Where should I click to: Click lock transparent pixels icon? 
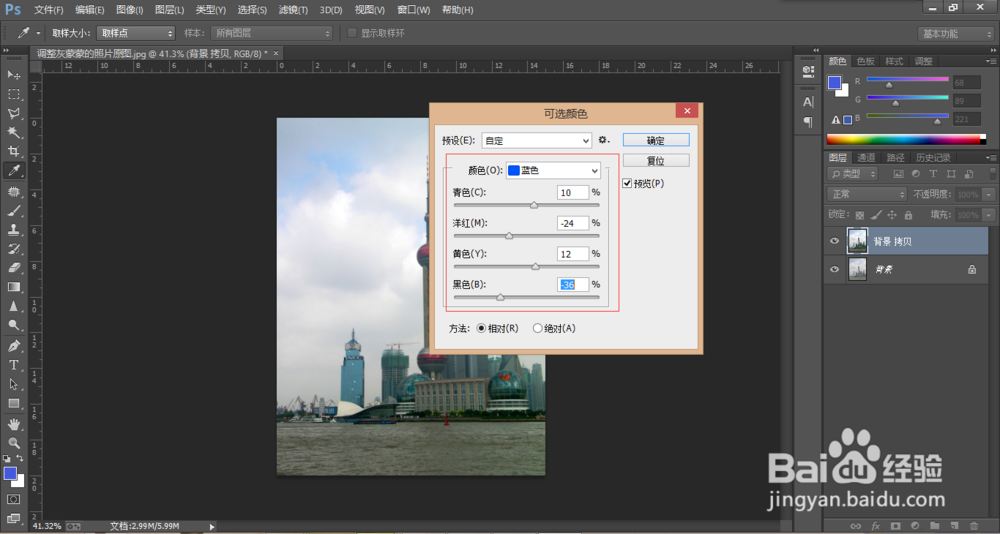tap(860, 215)
